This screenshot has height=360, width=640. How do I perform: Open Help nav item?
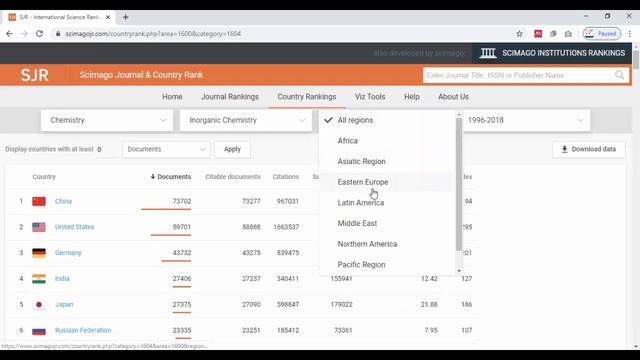(412, 97)
